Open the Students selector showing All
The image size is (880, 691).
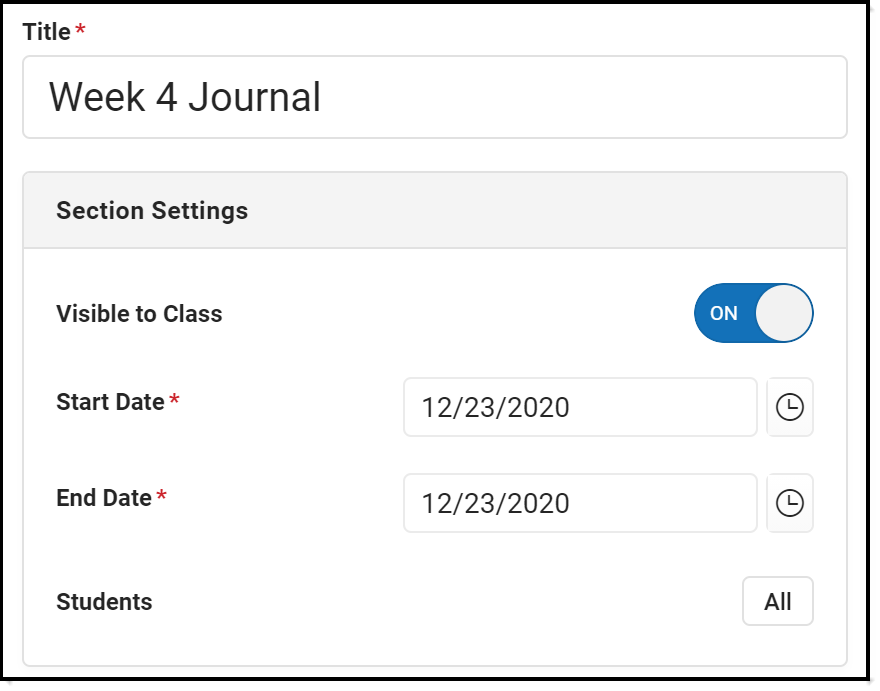tap(777, 601)
